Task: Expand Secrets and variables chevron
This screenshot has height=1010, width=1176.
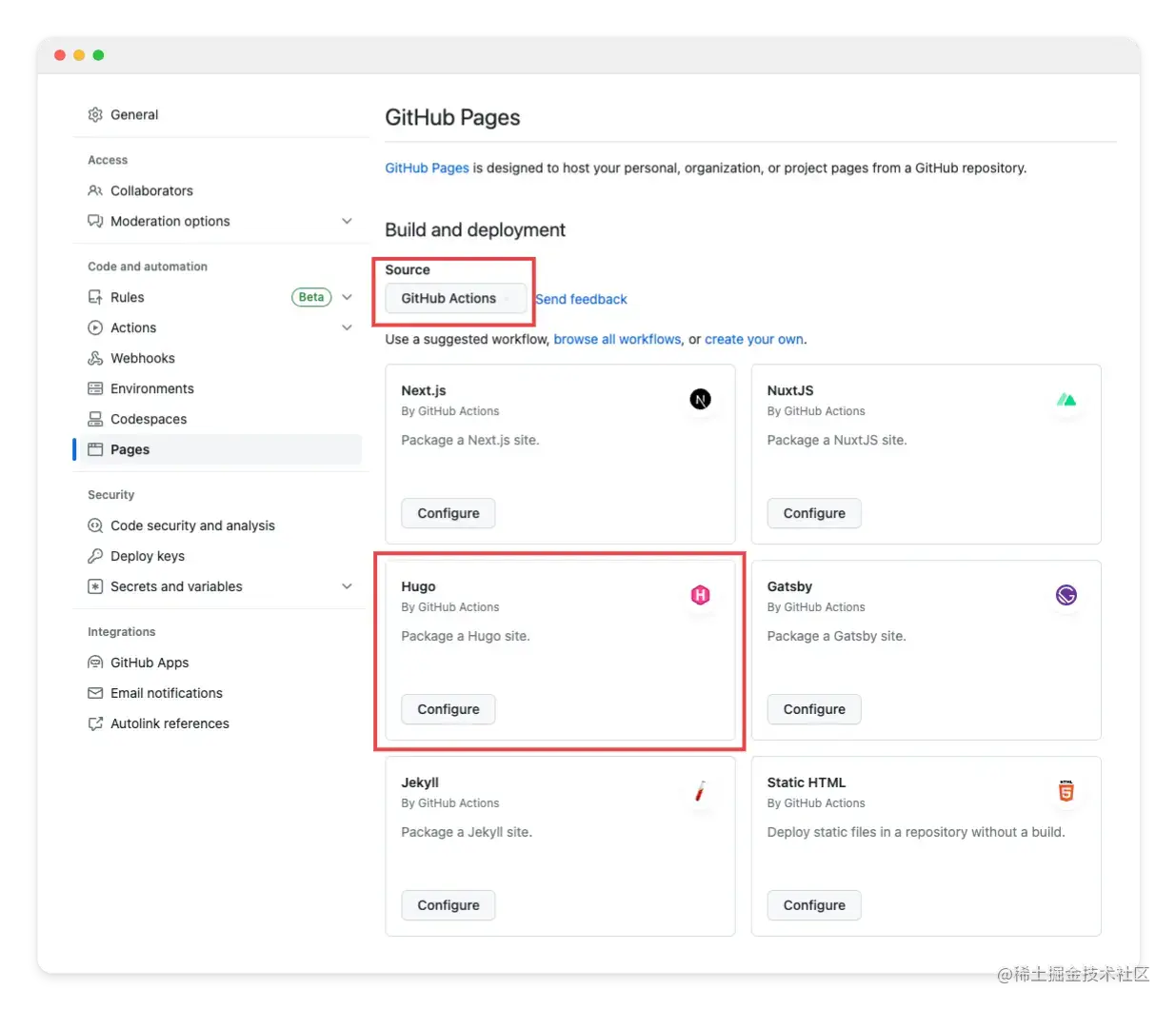Action: coord(347,587)
